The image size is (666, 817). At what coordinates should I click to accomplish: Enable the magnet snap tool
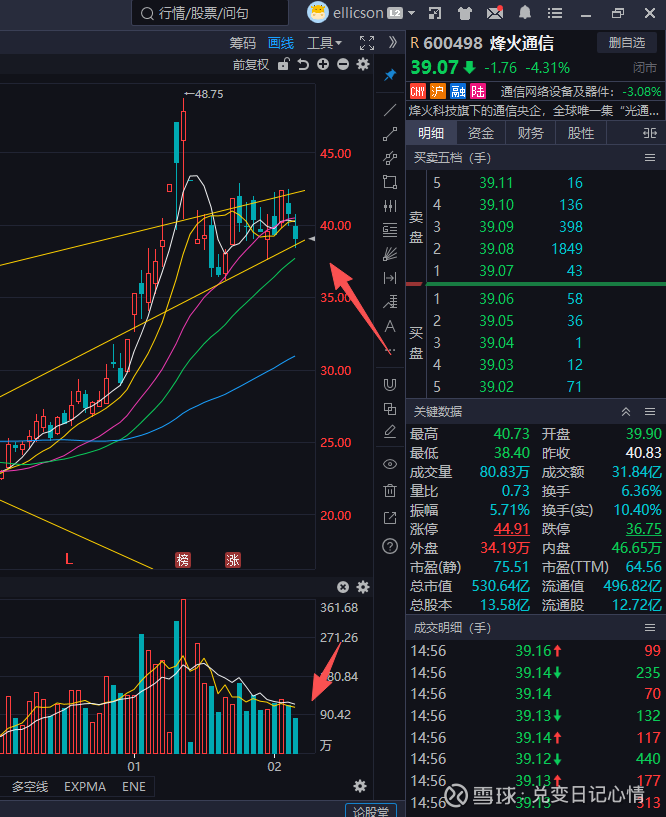tap(390, 384)
